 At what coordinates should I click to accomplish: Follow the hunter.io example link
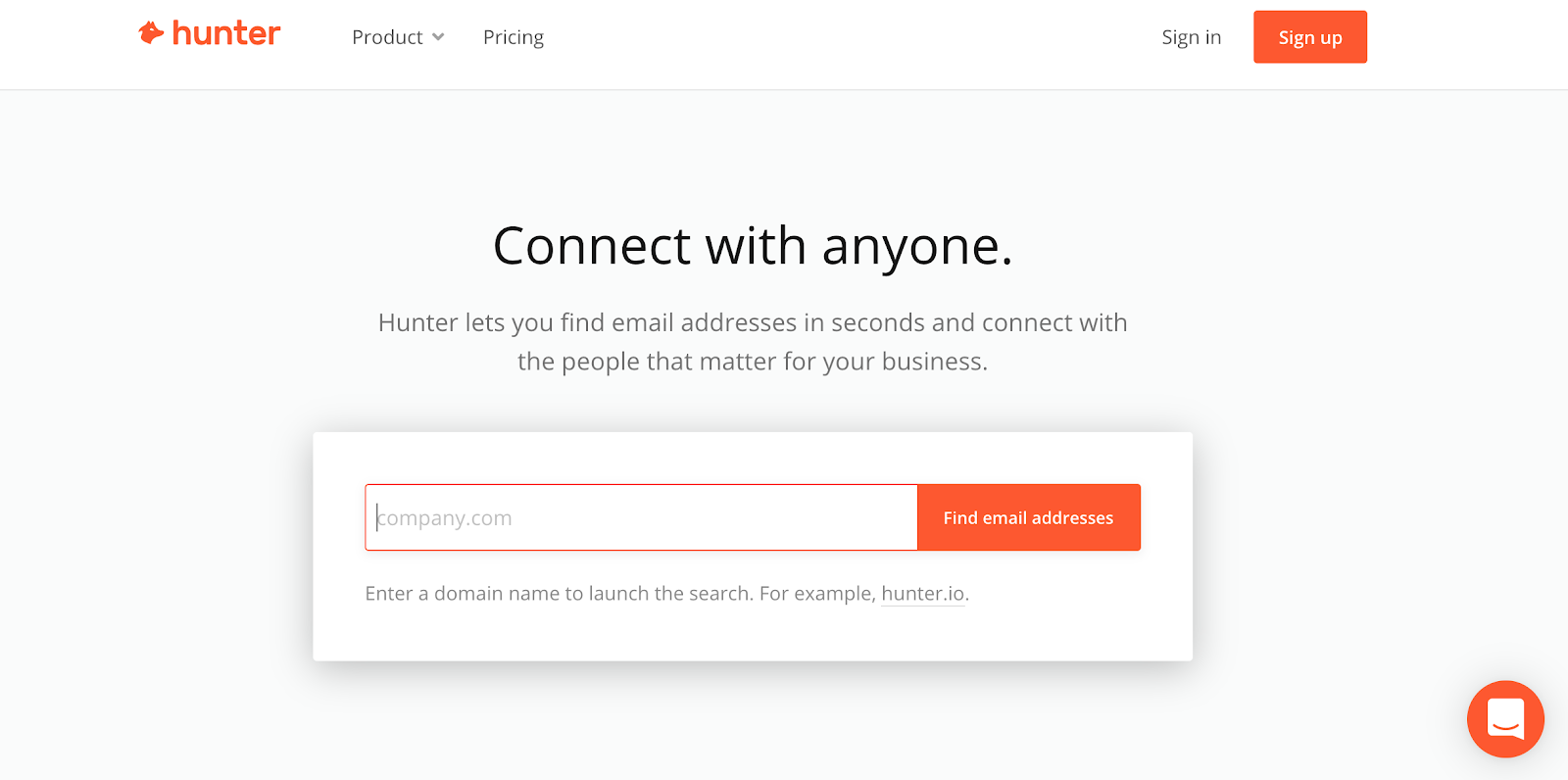(x=922, y=594)
